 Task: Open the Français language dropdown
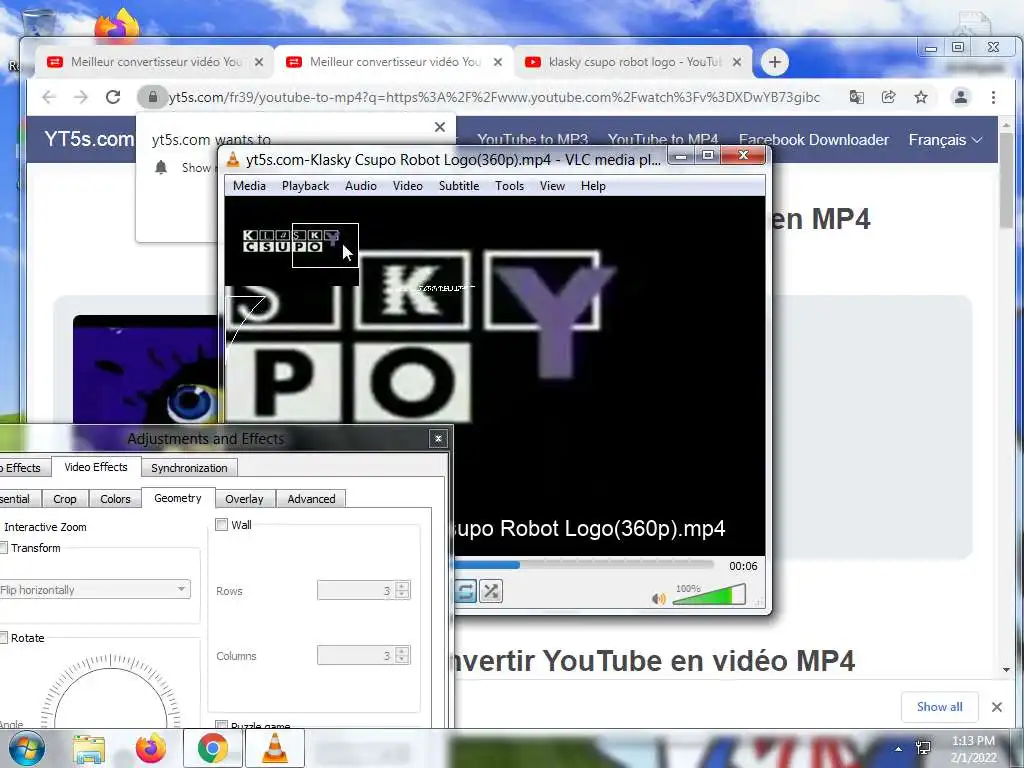point(944,140)
